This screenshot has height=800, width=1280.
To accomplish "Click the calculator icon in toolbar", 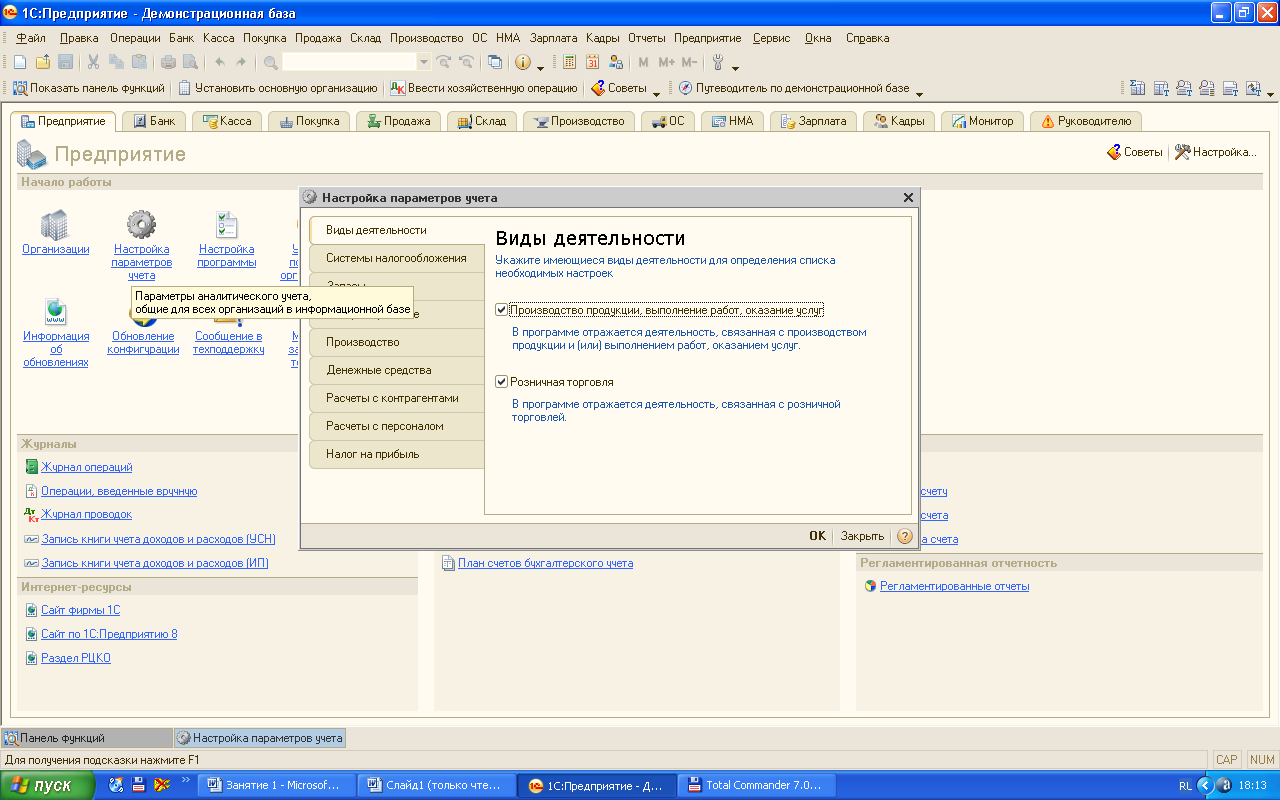I will click(x=570, y=62).
